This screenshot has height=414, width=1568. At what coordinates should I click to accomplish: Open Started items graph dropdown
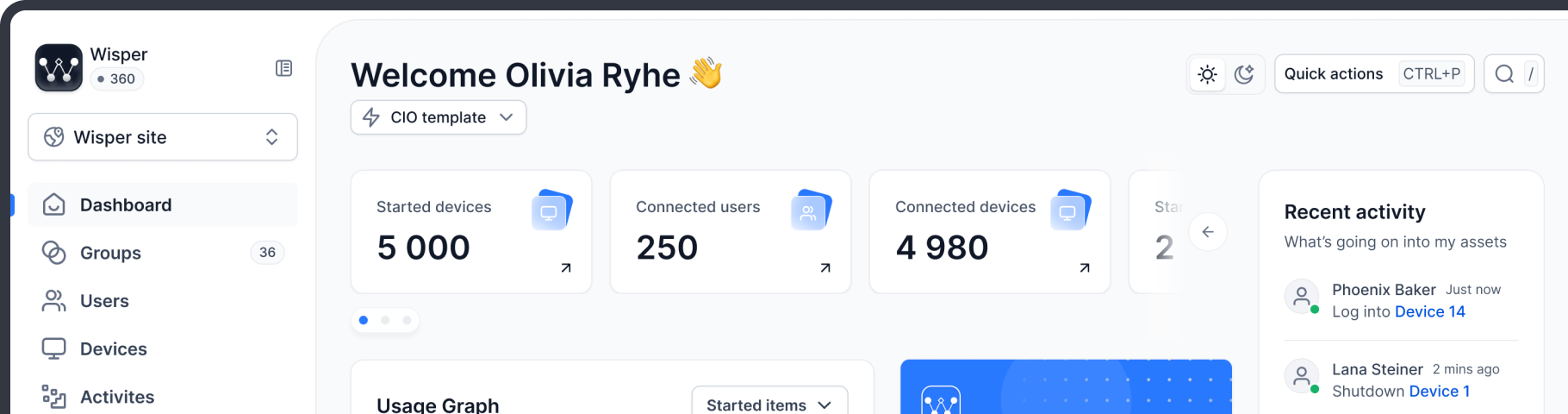pyautogui.click(x=768, y=404)
